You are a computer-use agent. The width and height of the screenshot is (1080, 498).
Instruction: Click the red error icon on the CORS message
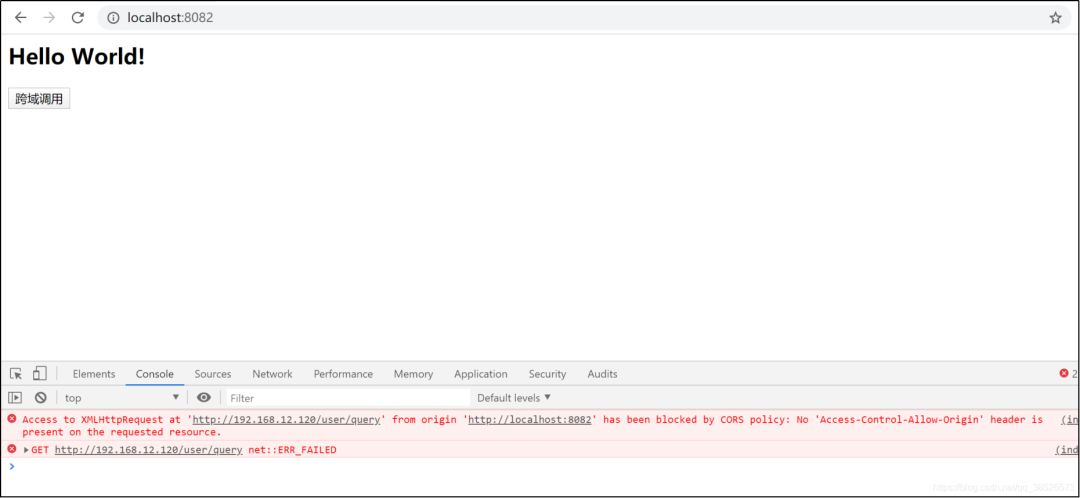[x=12, y=419]
